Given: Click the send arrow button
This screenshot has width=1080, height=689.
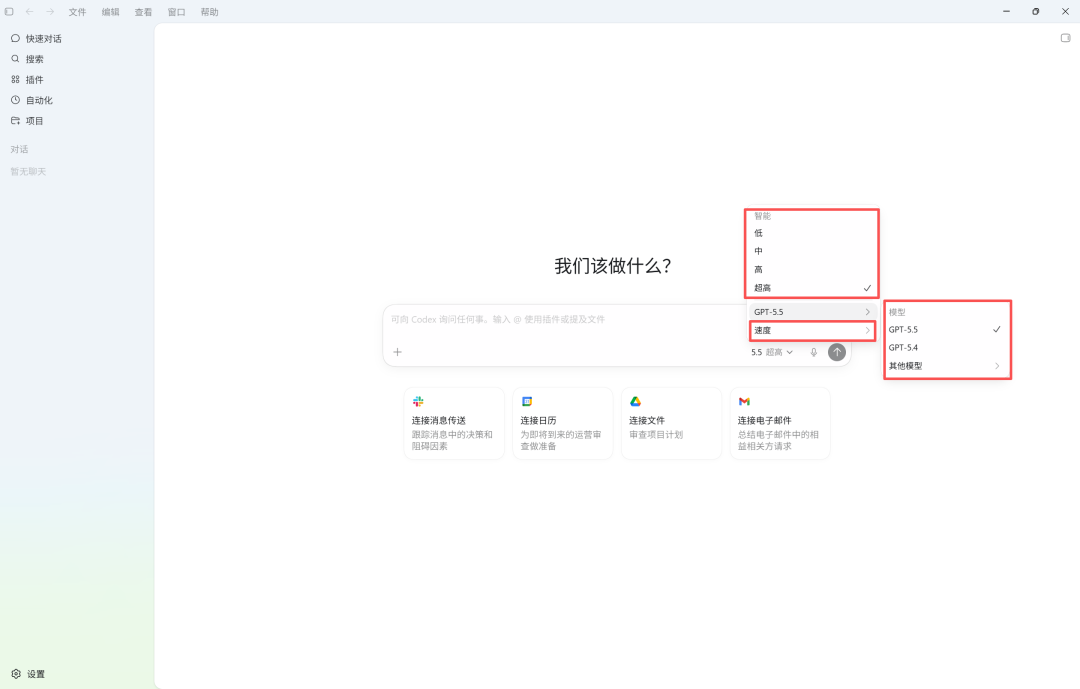Looking at the screenshot, I should (x=837, y=352).
